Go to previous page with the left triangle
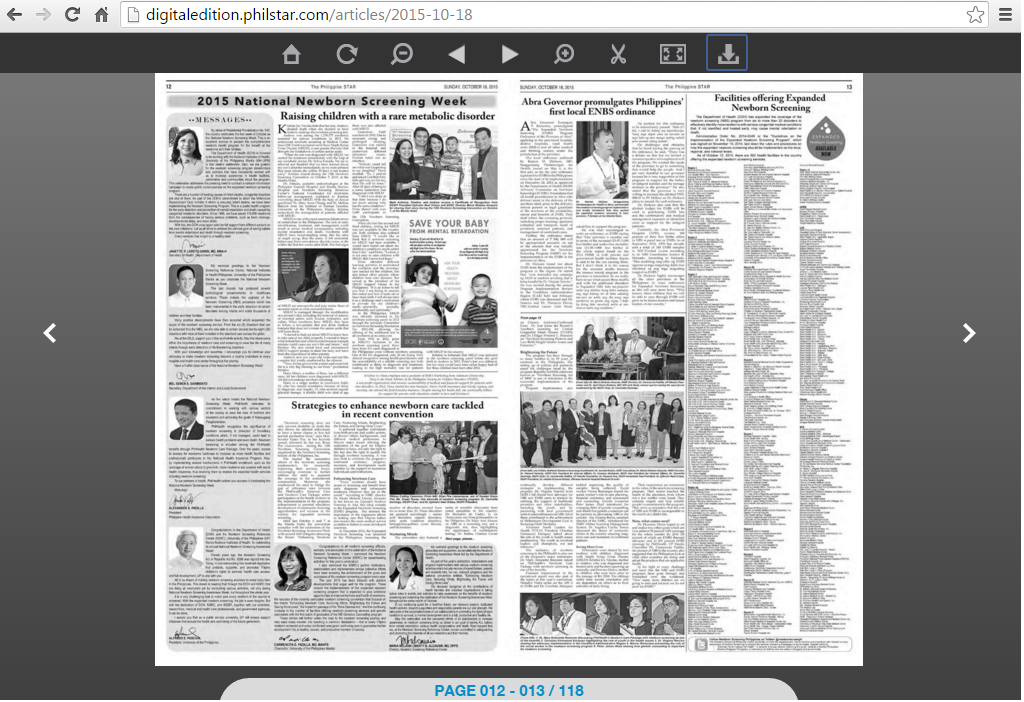The width and height of the screenshot is (1024, 702). click(456, 54)
